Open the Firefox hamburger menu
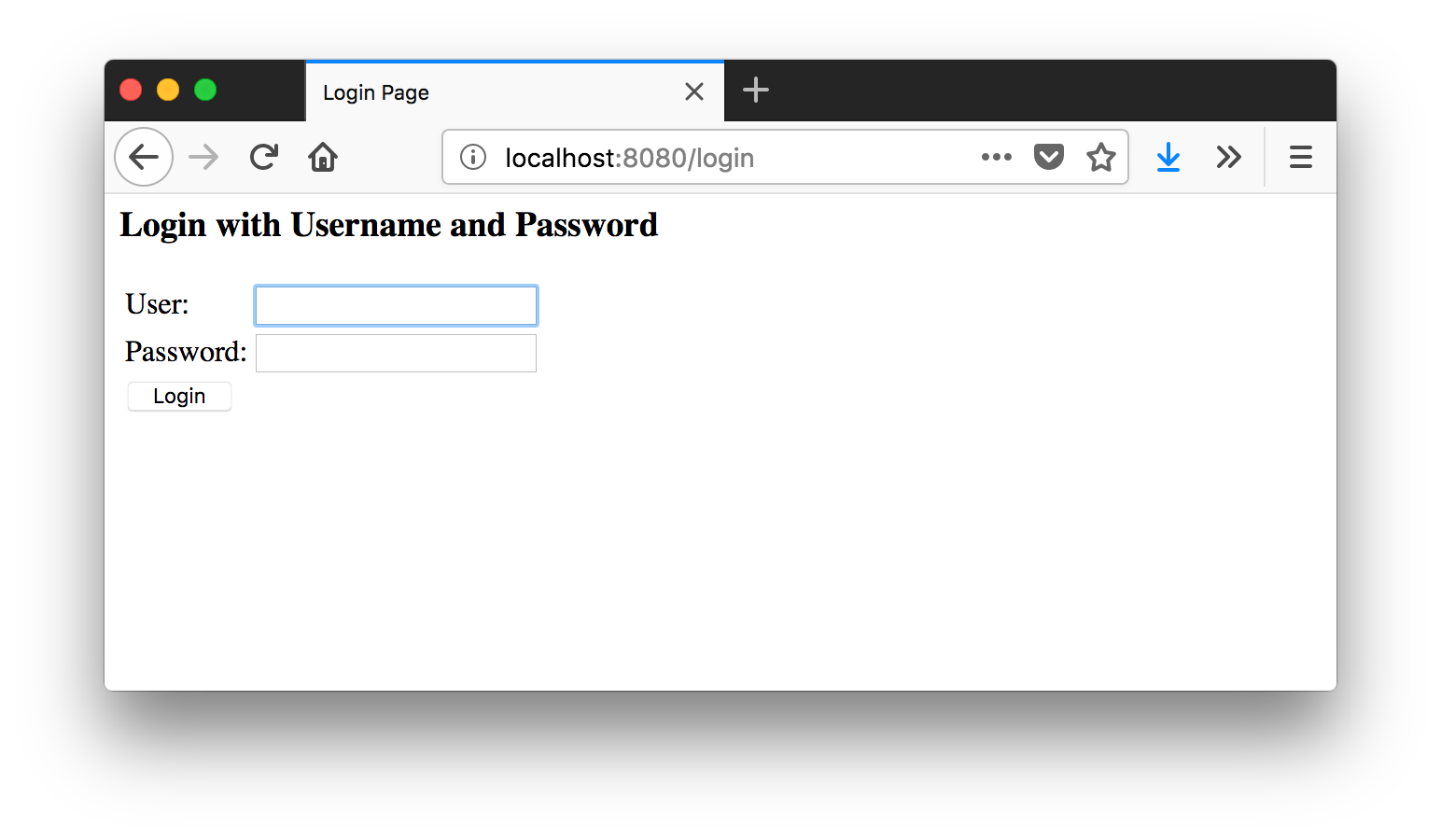The height and width of the screenshot is (840, 1441). 1300,157
